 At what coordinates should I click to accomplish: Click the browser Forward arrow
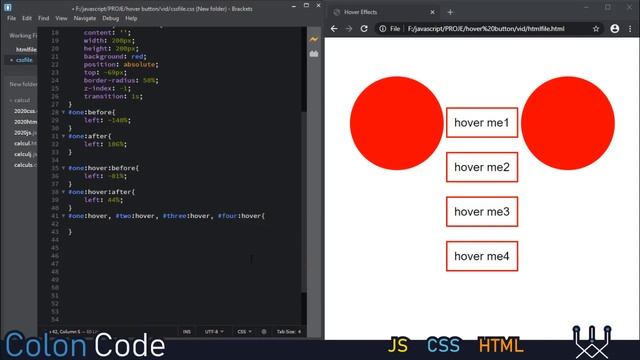point(349,29)
